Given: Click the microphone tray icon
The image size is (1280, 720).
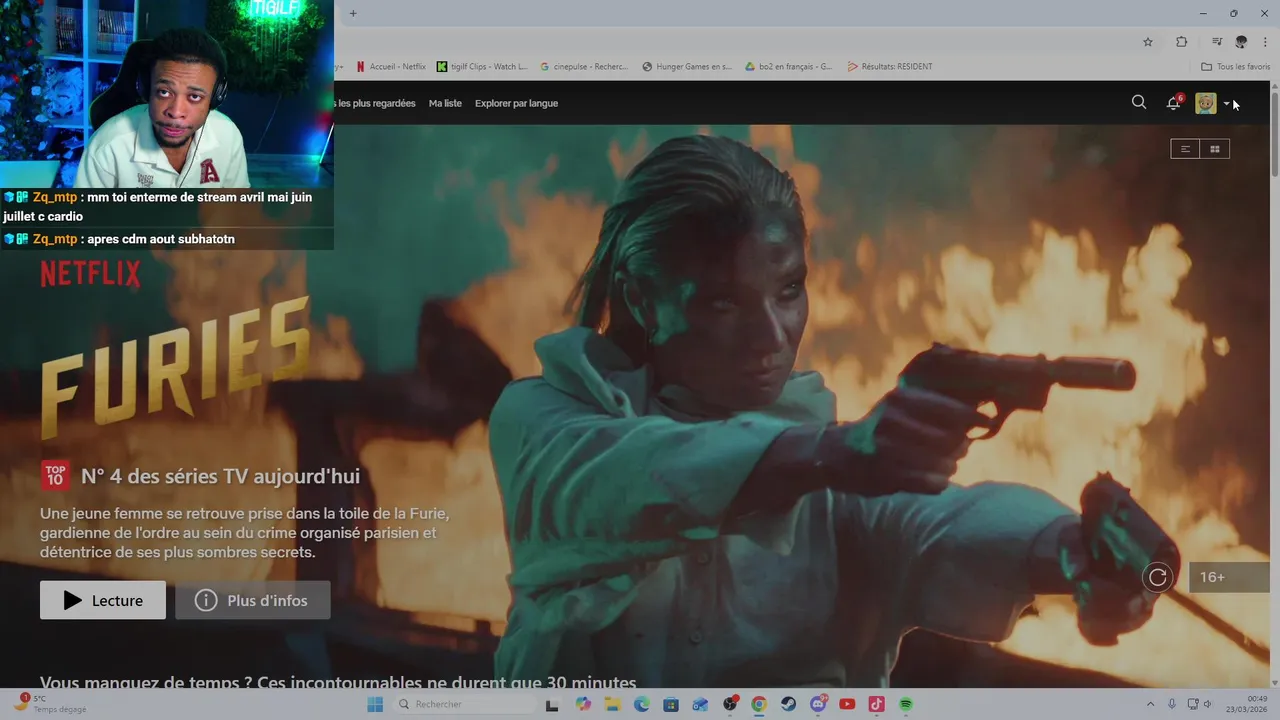Looking at the screenshot, I should [x=1172, y=704].
